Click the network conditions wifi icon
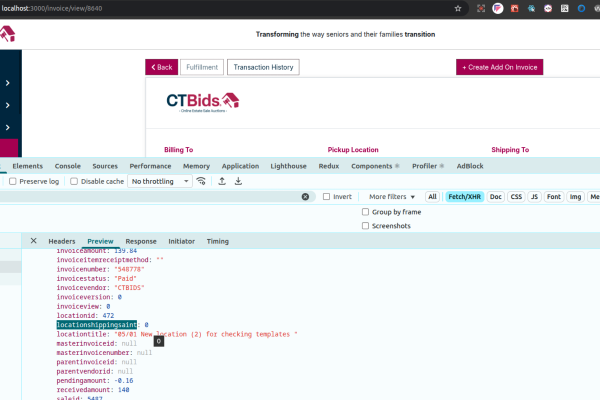This screenshot has width=600, height=400. click(x=201, y=181)
